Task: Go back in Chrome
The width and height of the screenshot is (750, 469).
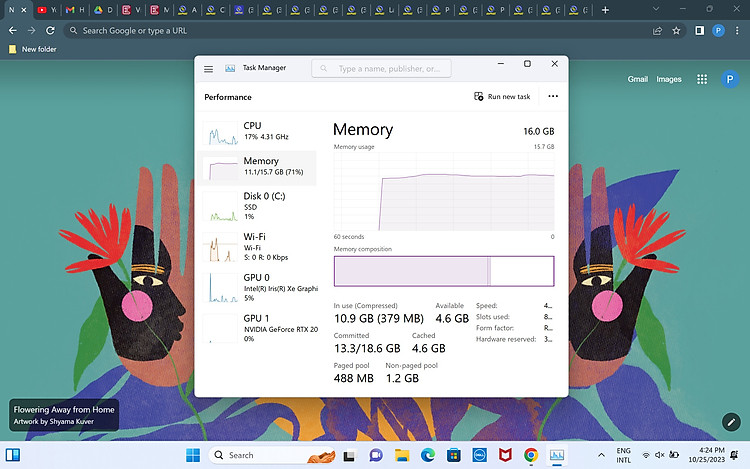Action: click(x=13, y=31)
